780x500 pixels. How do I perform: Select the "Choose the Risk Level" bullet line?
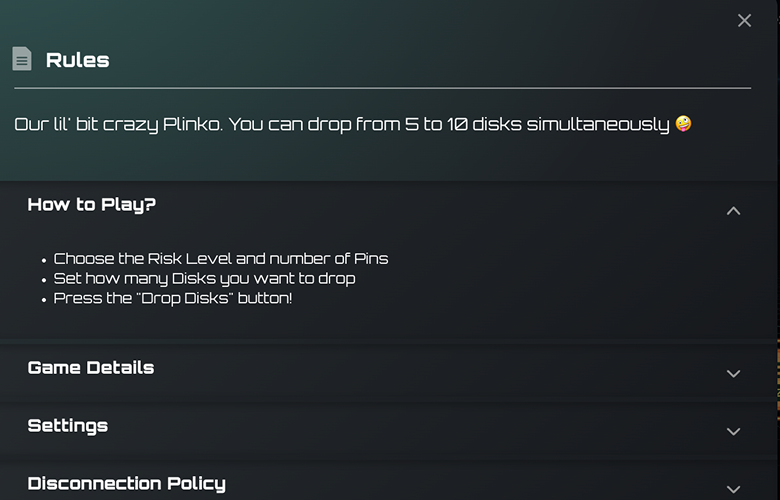221,259
